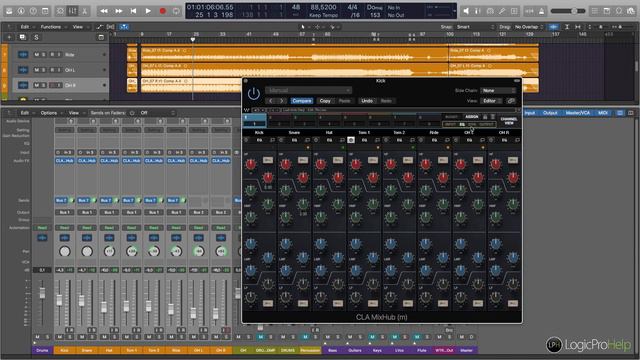Start playback with the Play button

click(x=148, y=11)
